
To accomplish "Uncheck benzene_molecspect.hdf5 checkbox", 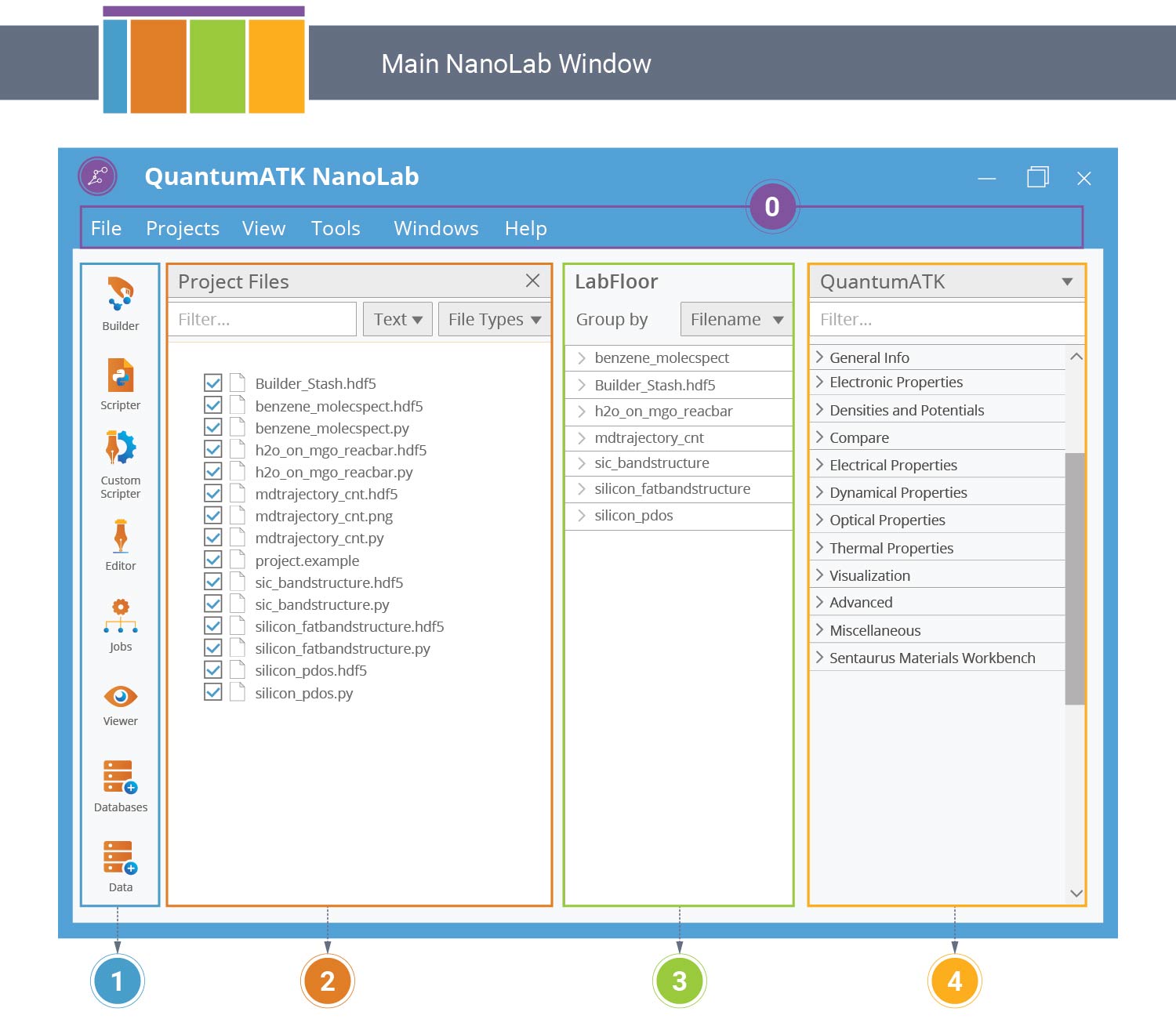I will pyautogui.click(x=212, y=405).
